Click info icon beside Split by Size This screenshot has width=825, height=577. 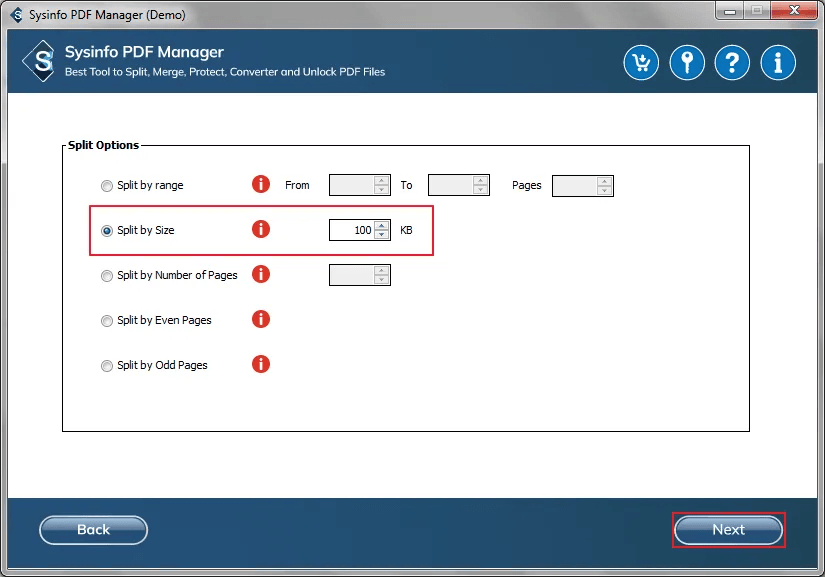pyautogui.click(x=260, y=229)
